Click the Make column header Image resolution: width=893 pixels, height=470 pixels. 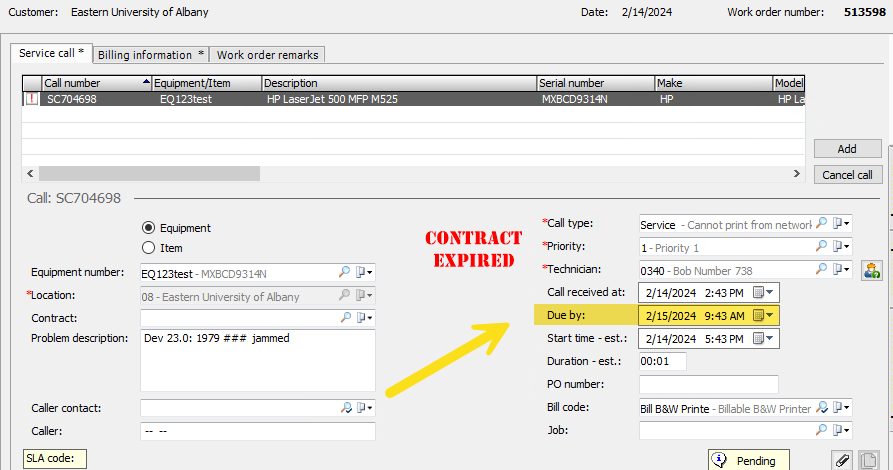click(x=714, y=83)
